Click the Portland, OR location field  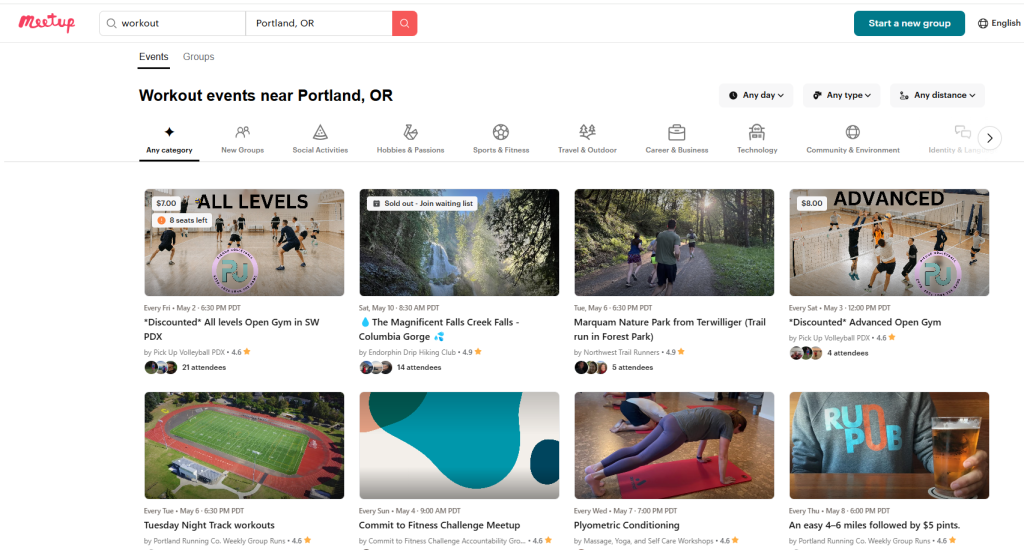click(x=318, y=23)
